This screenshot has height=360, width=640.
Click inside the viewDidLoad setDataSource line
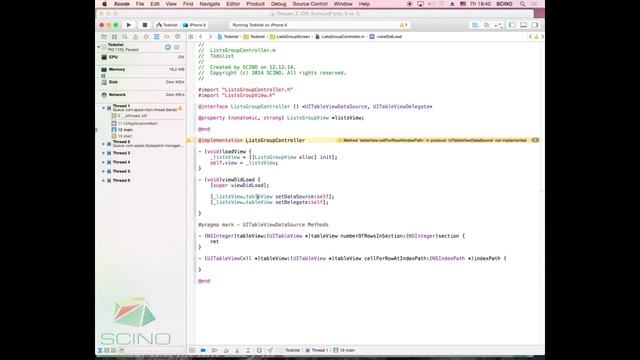coord(272,197)
